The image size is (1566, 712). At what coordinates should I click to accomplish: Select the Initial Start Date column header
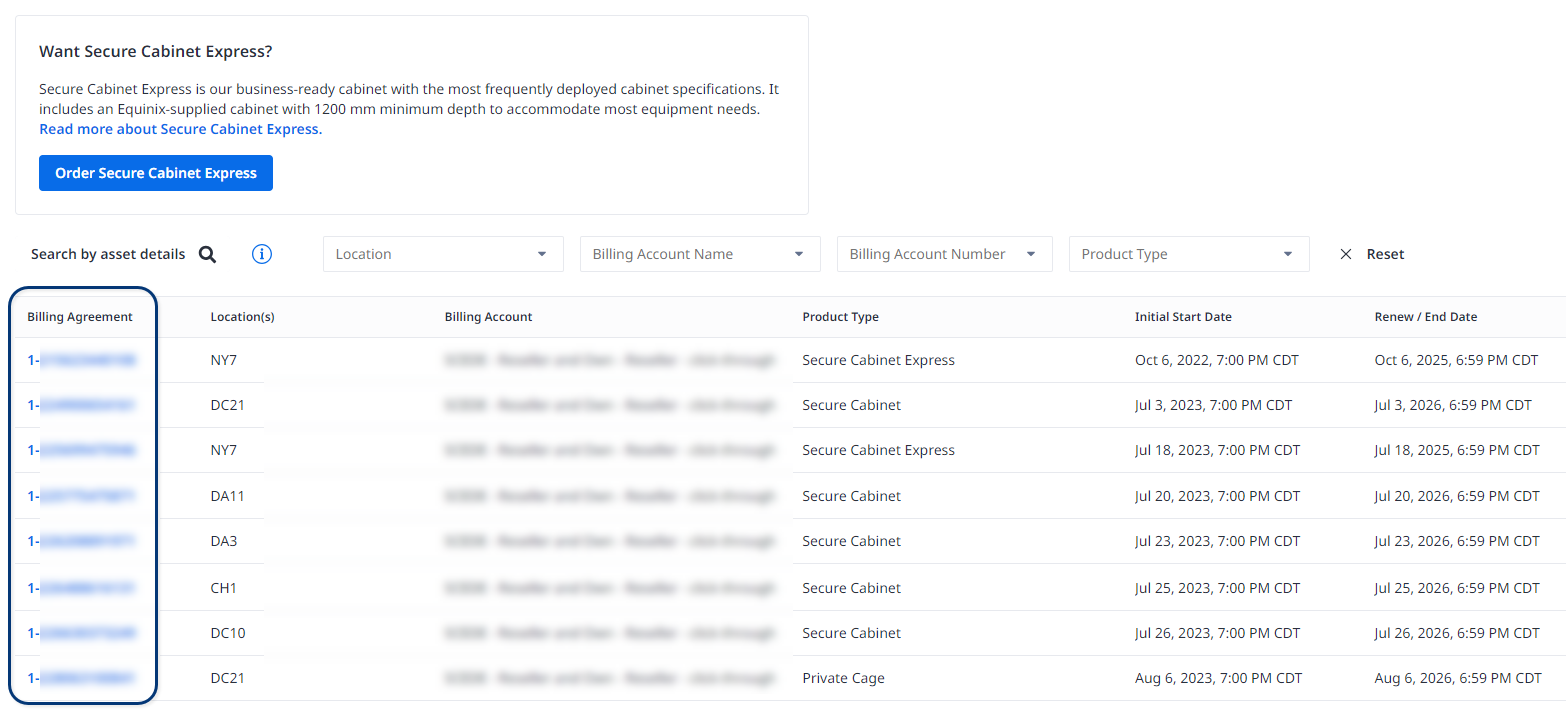click(x=1183, y=317)
